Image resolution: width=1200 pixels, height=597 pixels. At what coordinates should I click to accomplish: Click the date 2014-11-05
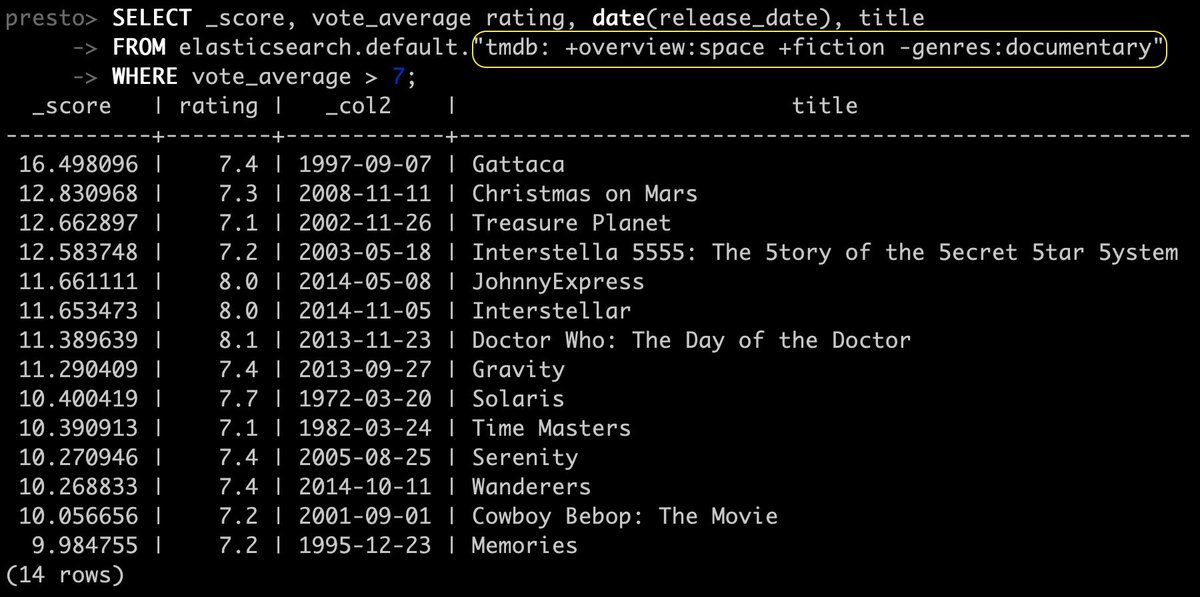[x=365, y=311]
